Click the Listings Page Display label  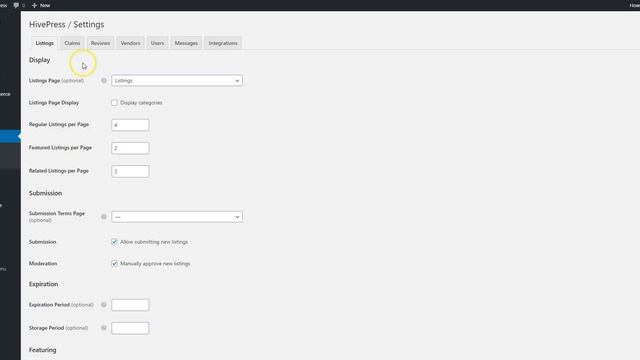[54, 103]
